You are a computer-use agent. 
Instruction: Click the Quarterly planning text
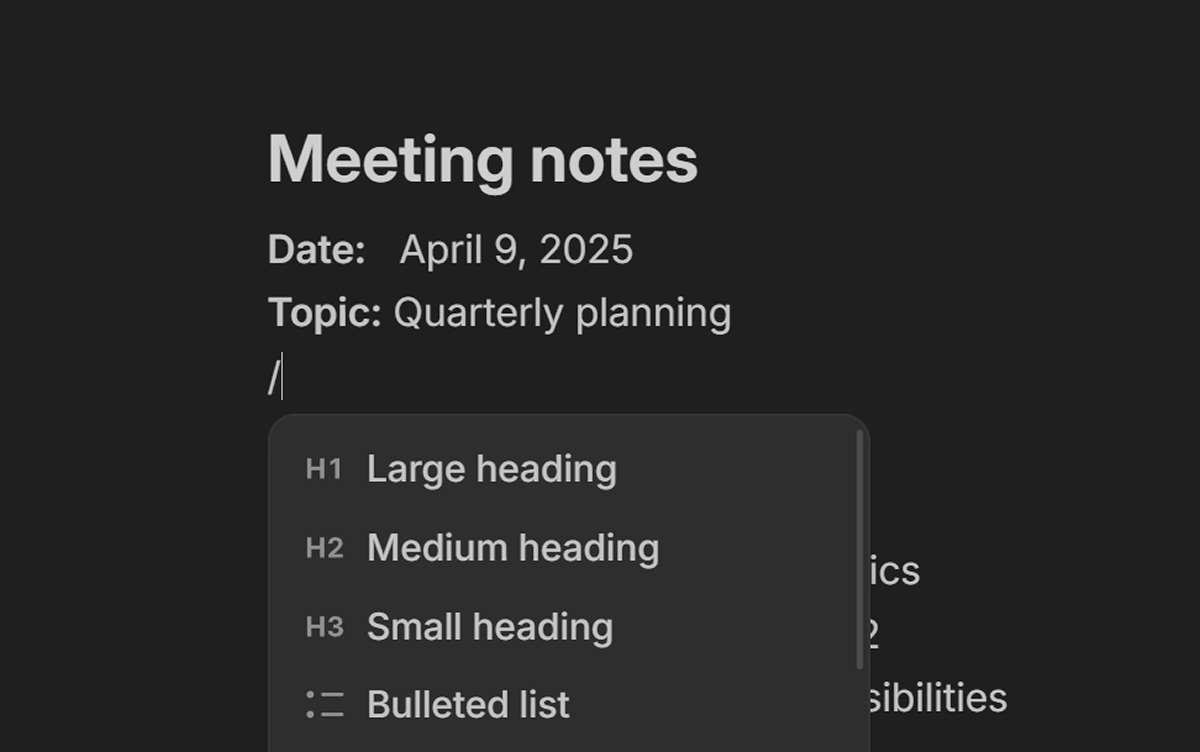coord(562,312)
